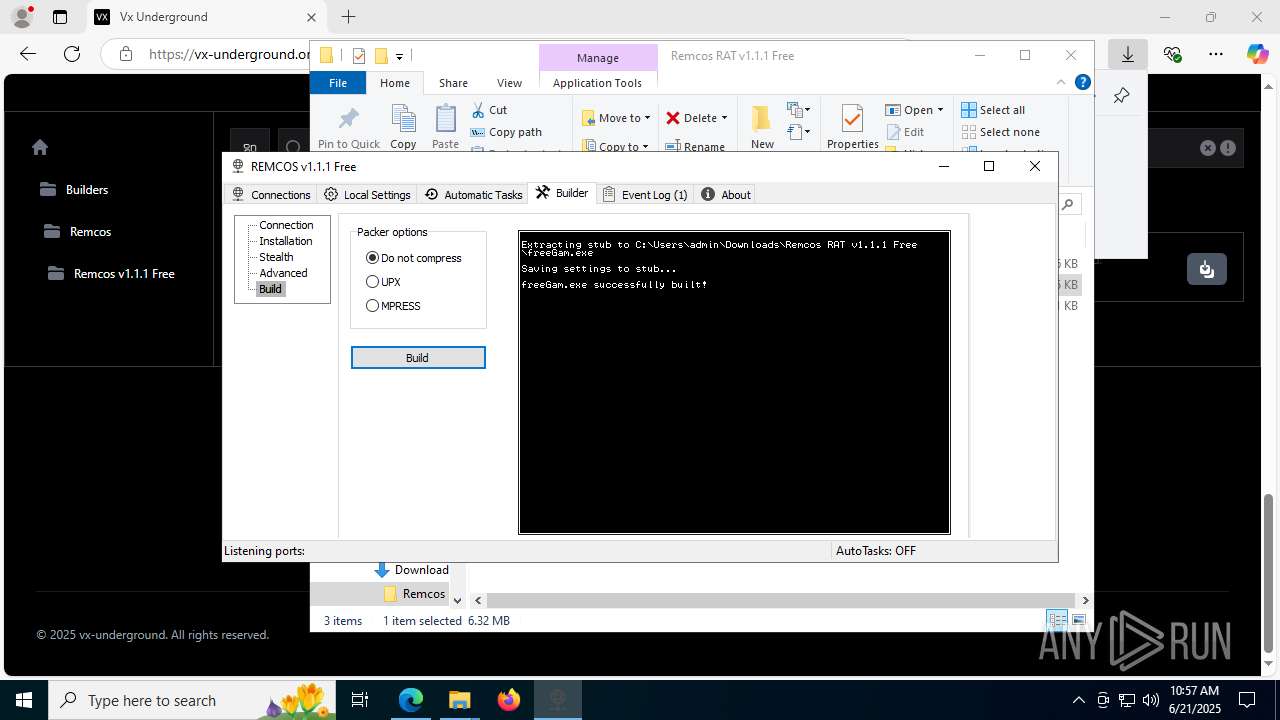Click the Build button

(x=418, y=358)
